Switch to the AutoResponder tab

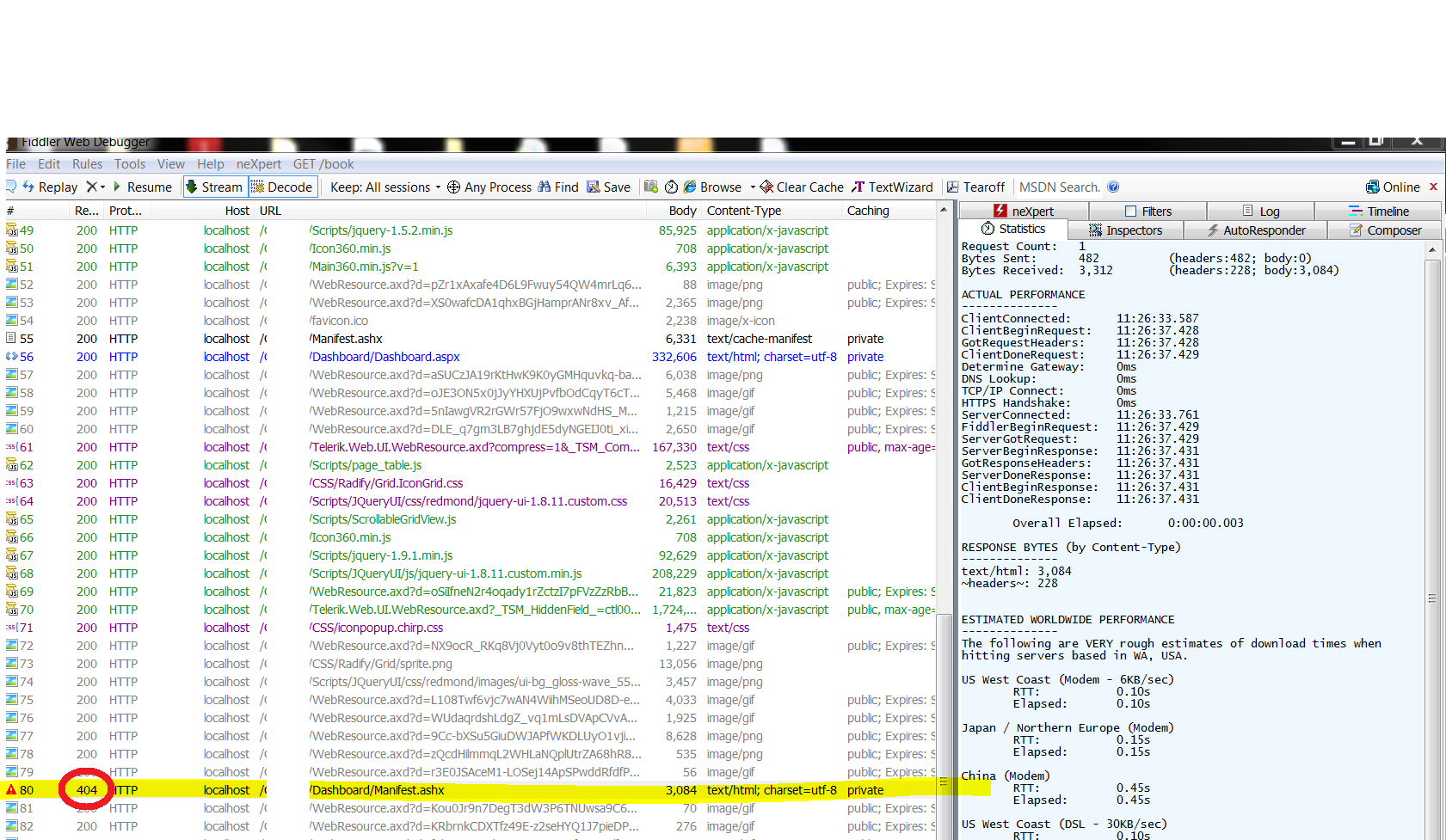click(1256, 230)
